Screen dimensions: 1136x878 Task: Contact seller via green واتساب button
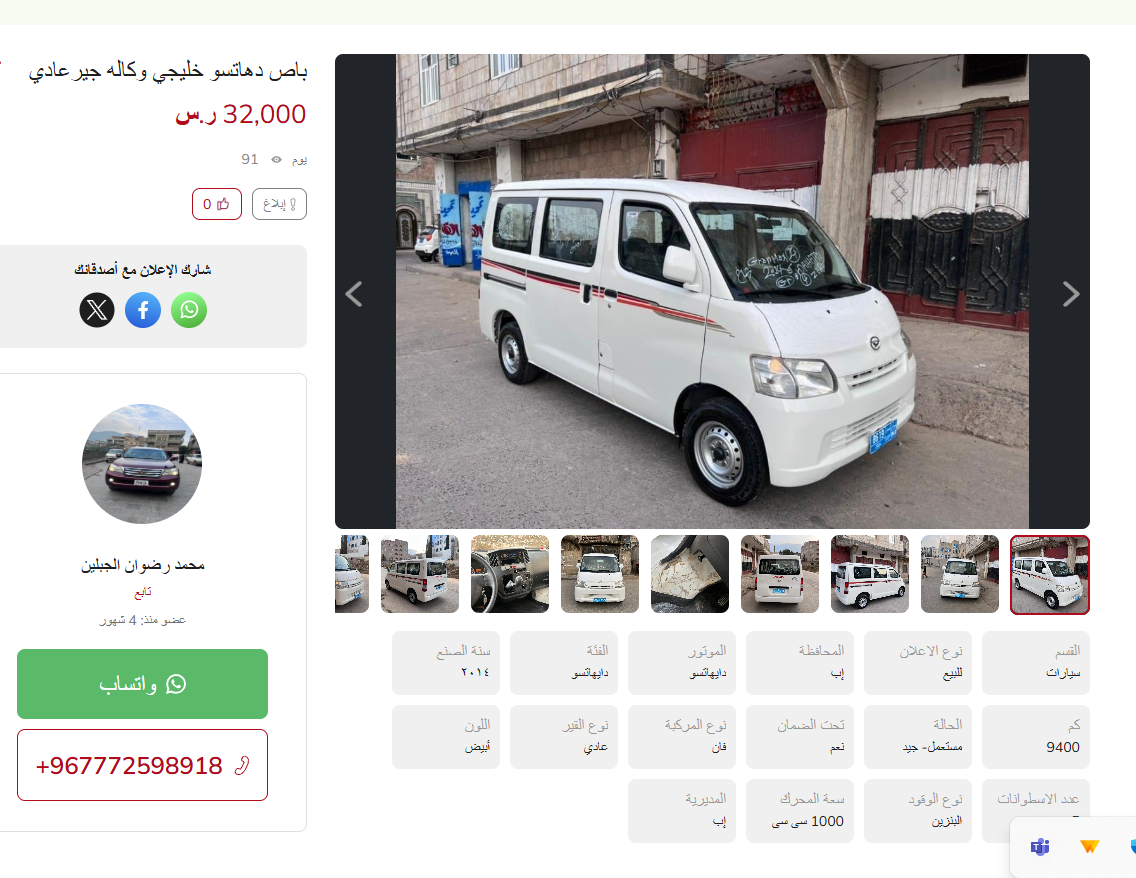(x=143, y=684)
